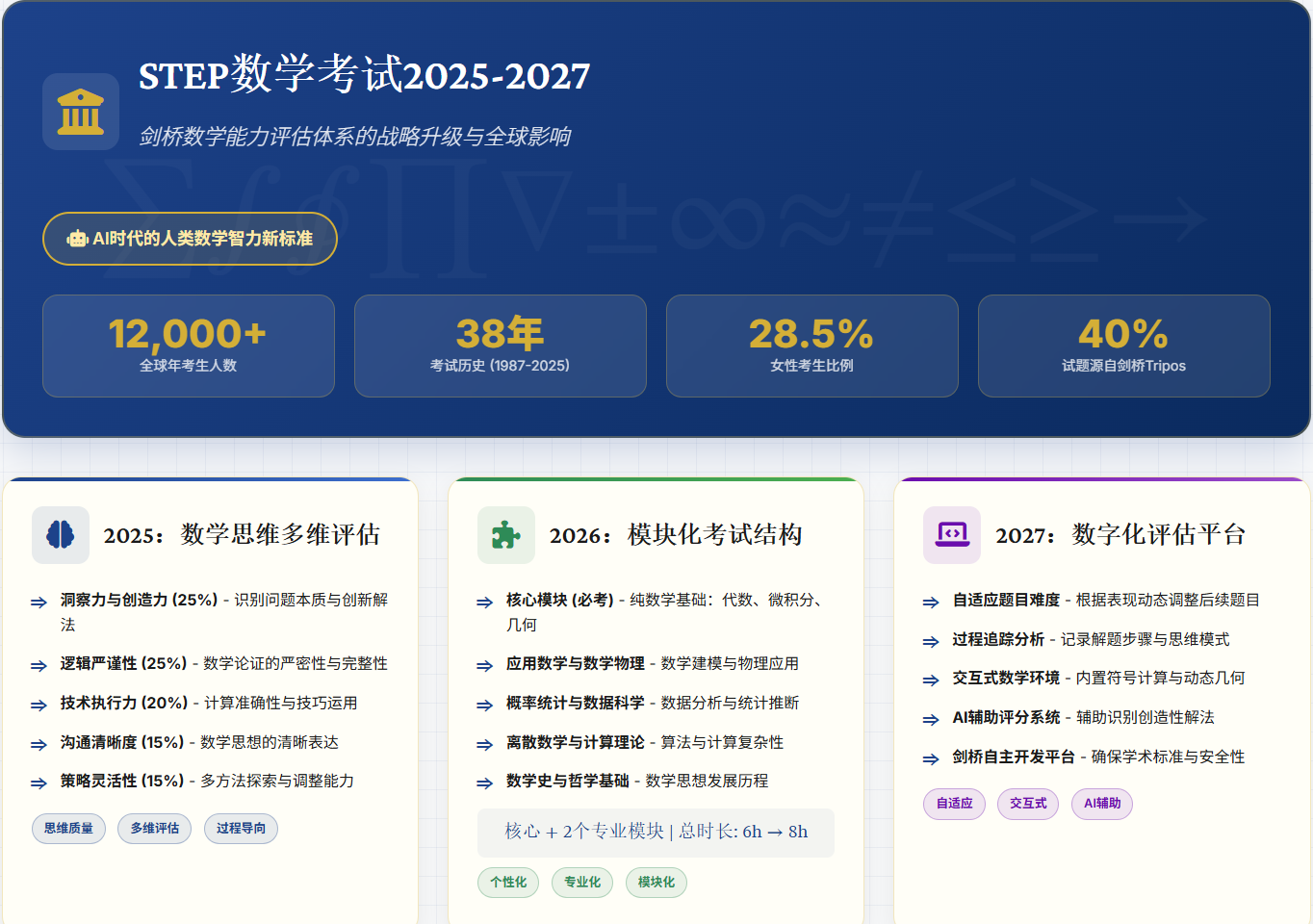This screenshot has height=924, width=1313.
Task: Select the 多维评估 tag
Action: coord(155,829)
